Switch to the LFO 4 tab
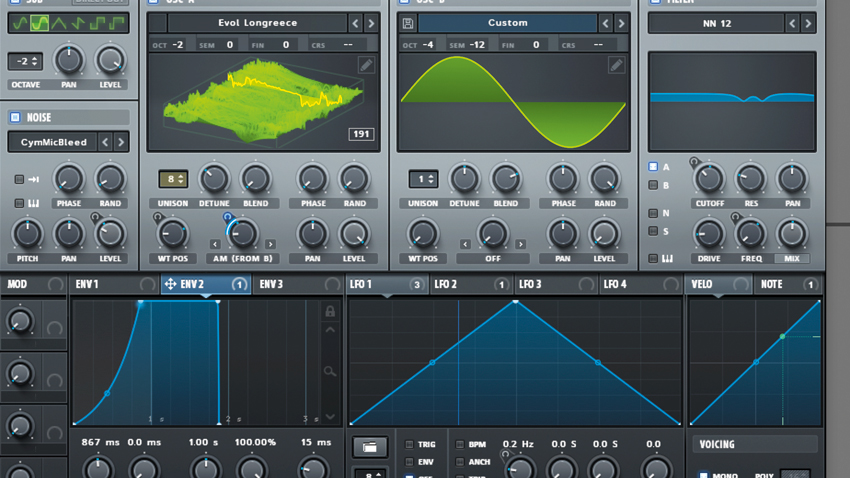The image size is (850, 478). tap(641, 284)
